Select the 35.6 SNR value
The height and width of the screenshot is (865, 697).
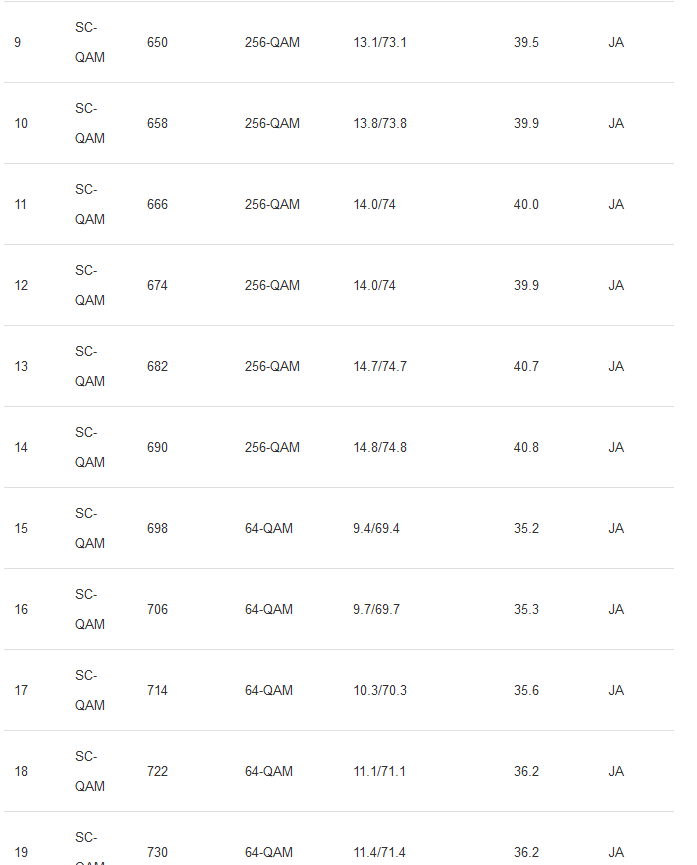pyautogui.click(x=526, y=691)
